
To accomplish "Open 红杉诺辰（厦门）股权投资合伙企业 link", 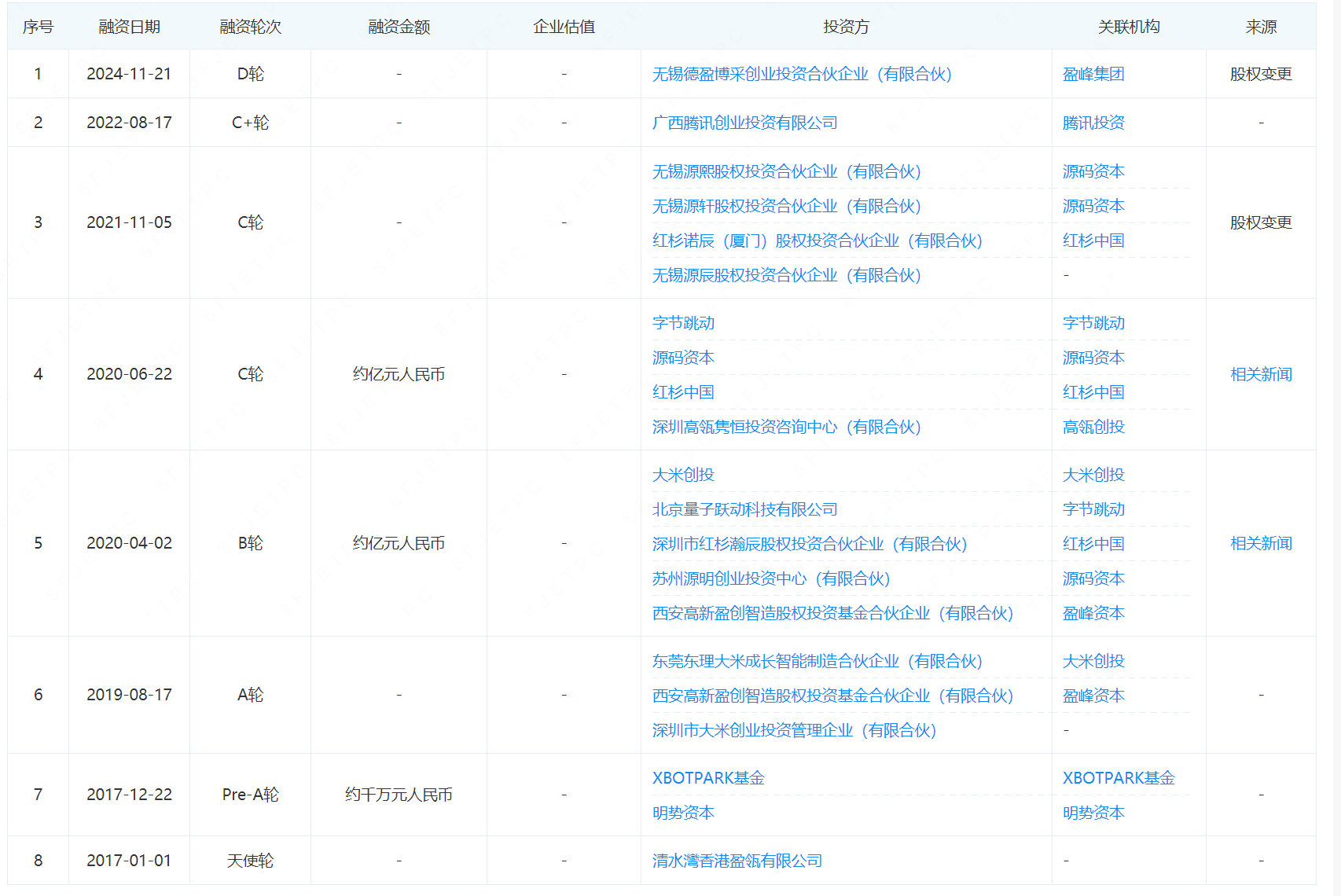I will [817, 241].
